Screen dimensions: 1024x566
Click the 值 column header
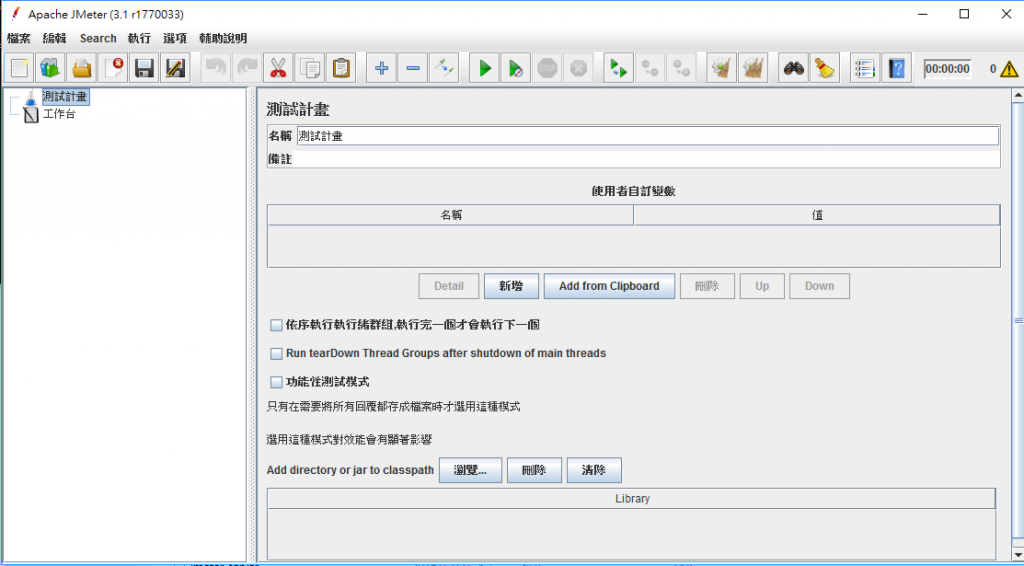[x=817, y=215]
